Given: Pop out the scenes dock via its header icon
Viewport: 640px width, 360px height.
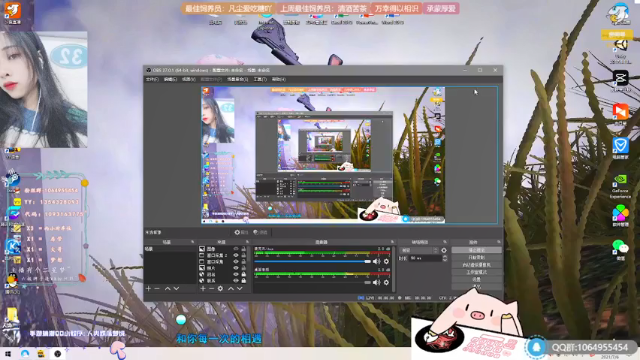Looking at the screenshot, I should pos(193,242).
